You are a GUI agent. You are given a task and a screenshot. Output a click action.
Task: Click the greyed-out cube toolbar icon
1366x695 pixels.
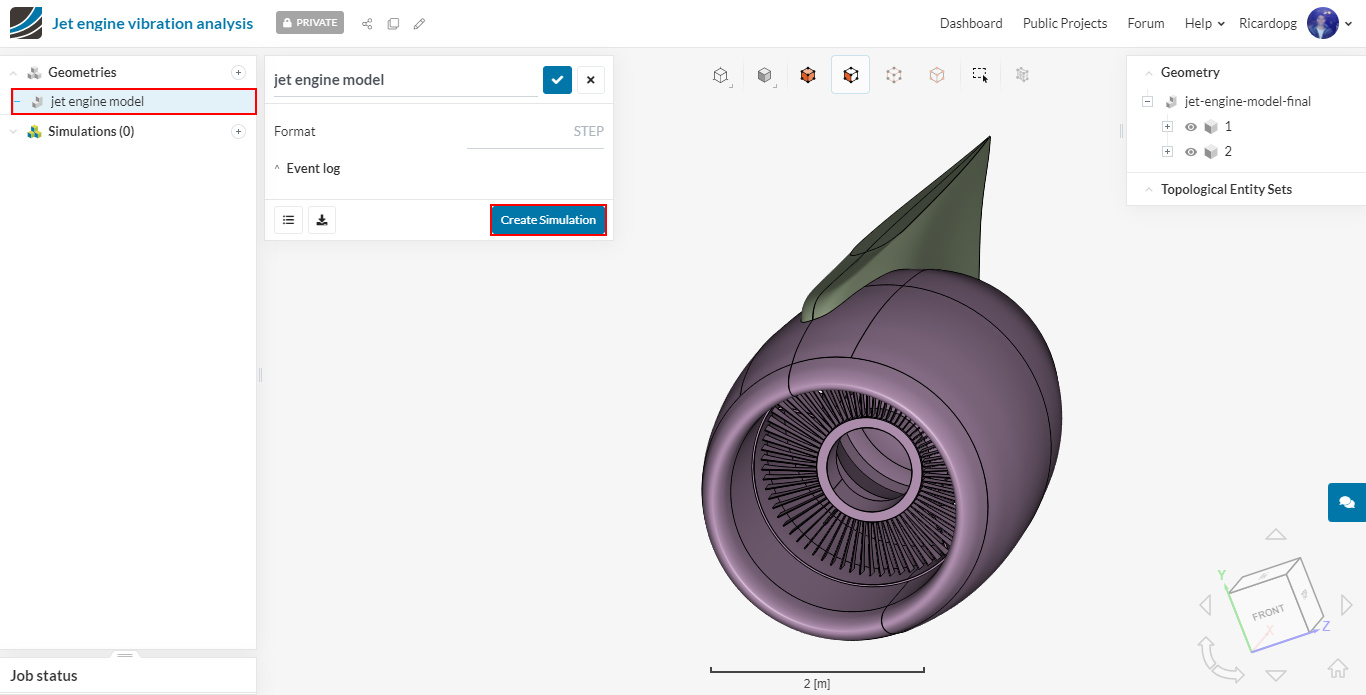pyautogui.click(x=1022, y=74)
